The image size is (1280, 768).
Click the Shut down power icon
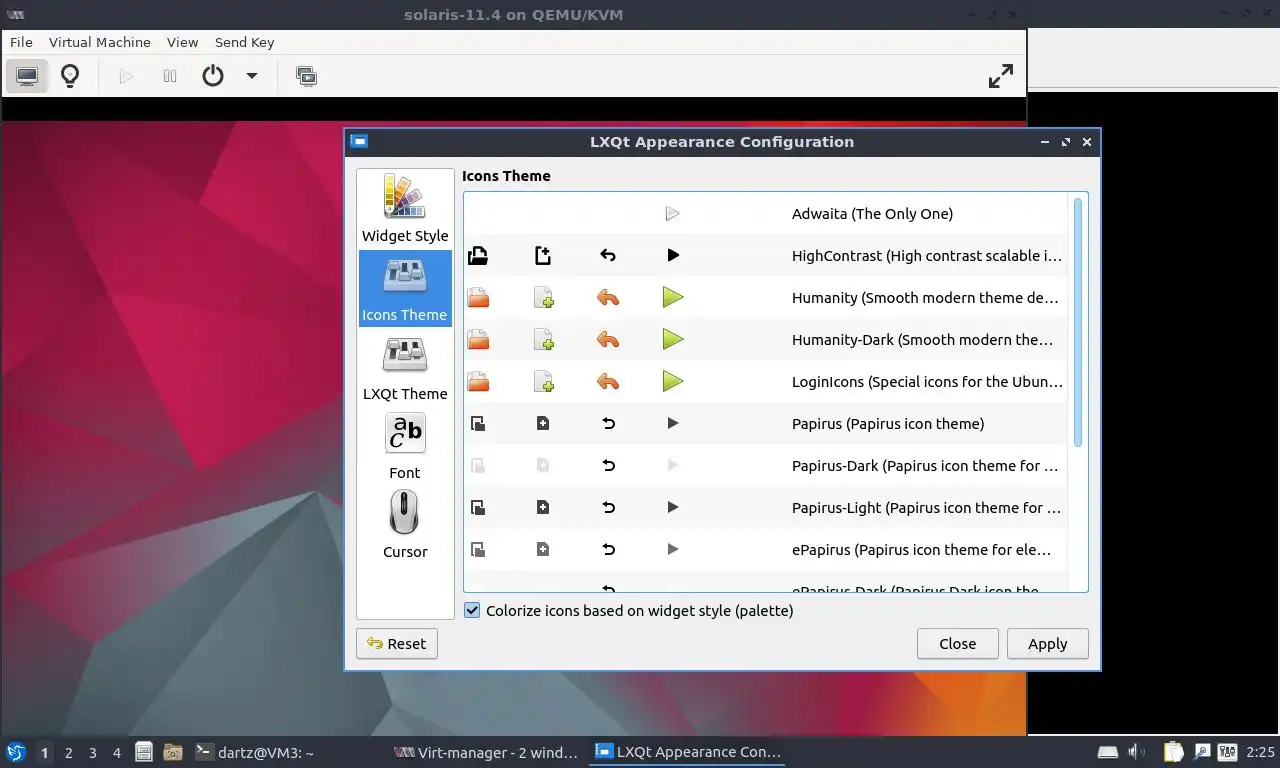pyautogui.click(x=213, y=76)
